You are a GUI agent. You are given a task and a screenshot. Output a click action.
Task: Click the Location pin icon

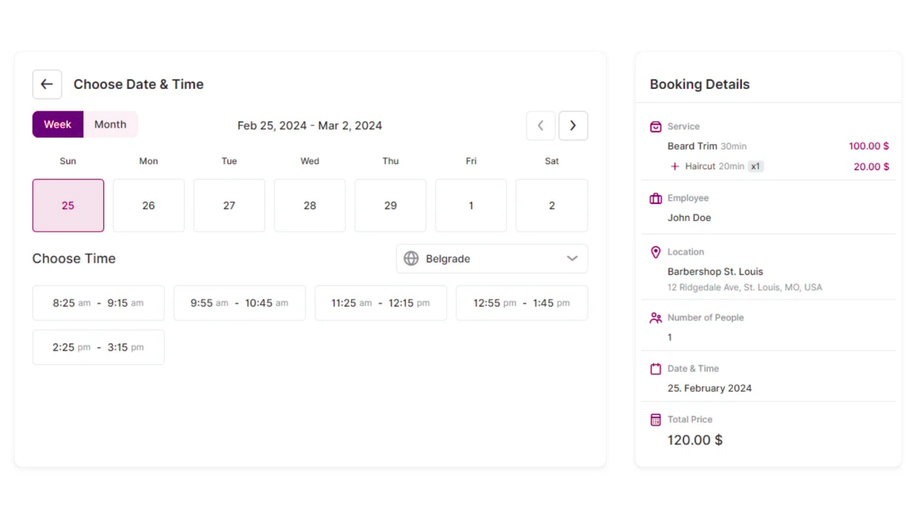(656, 253)
